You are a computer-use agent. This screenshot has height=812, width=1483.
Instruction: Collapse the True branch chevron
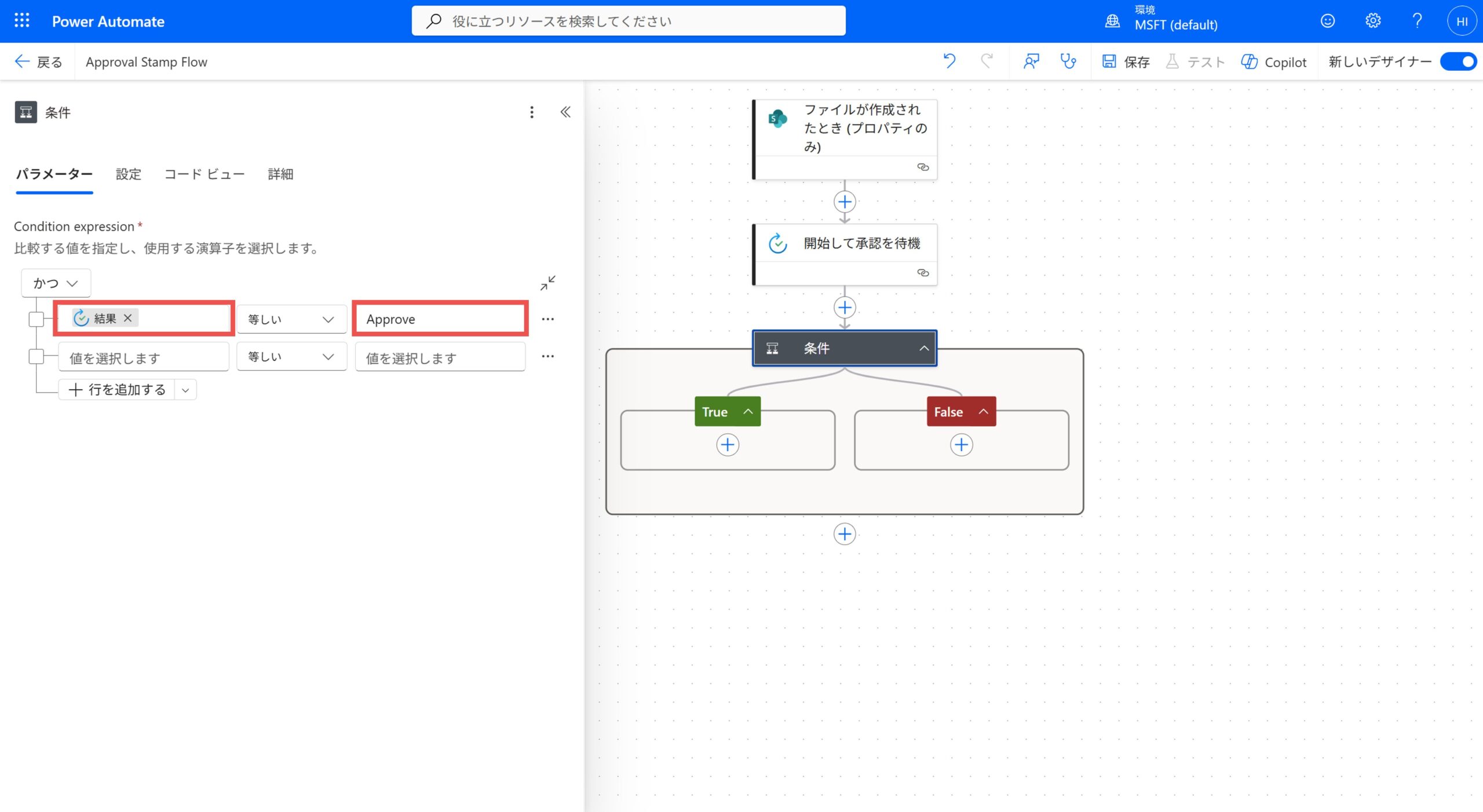tap(748, 411)
